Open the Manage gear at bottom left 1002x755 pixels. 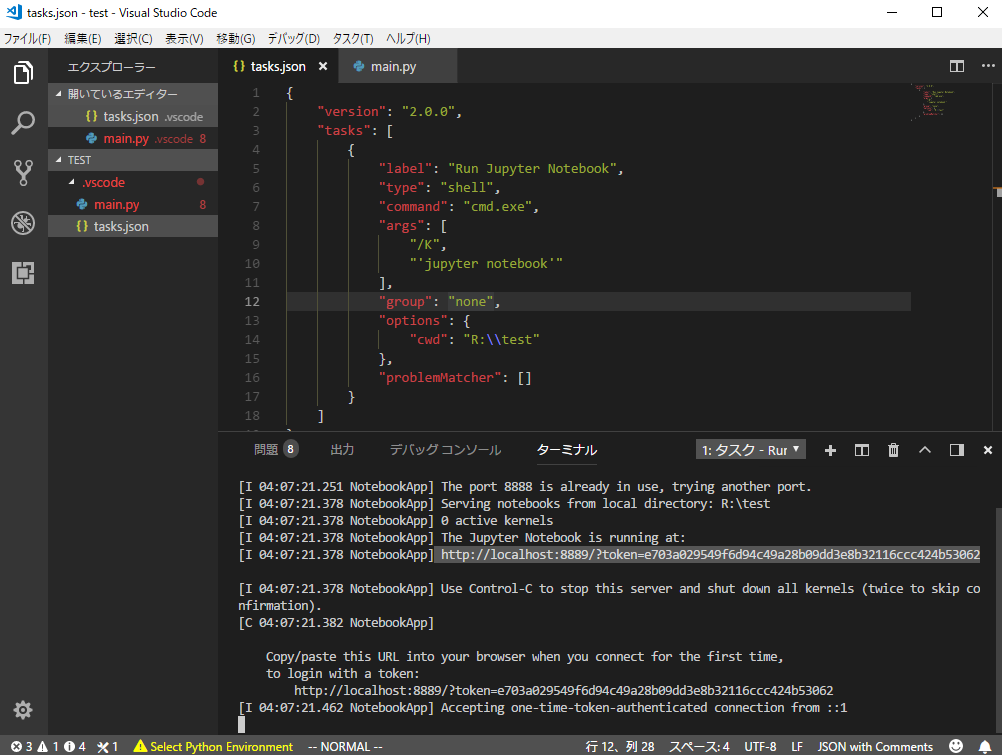[23, 710]
